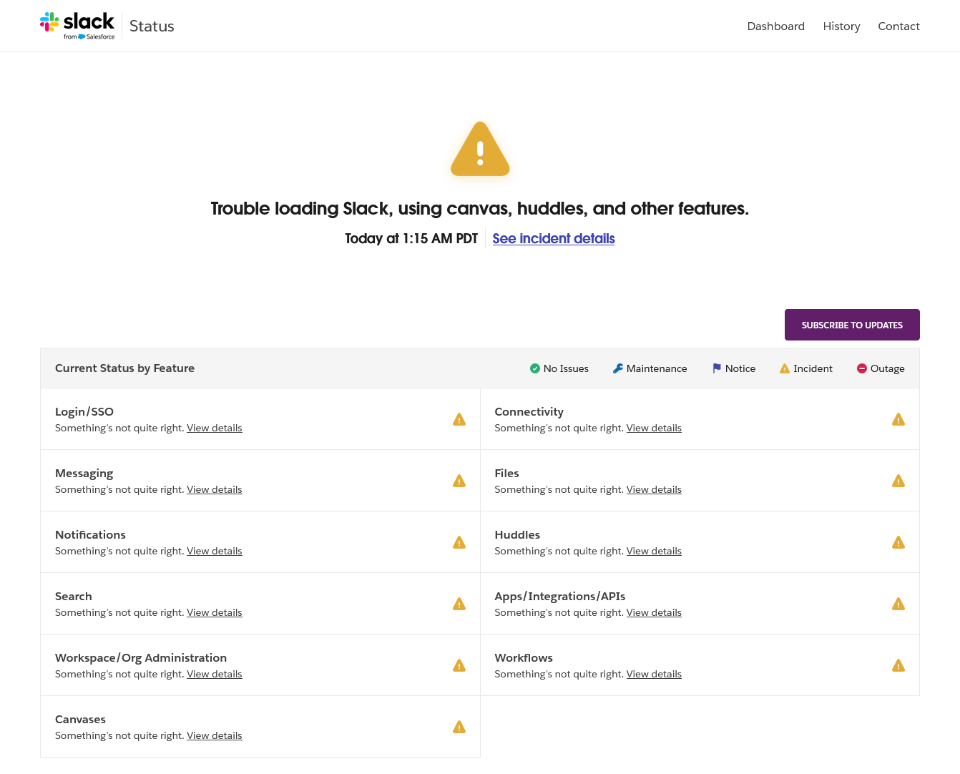Click the incident icon on the Connectivity row
Viewport: 960px width, 774px height.
[x=898, y=419]
